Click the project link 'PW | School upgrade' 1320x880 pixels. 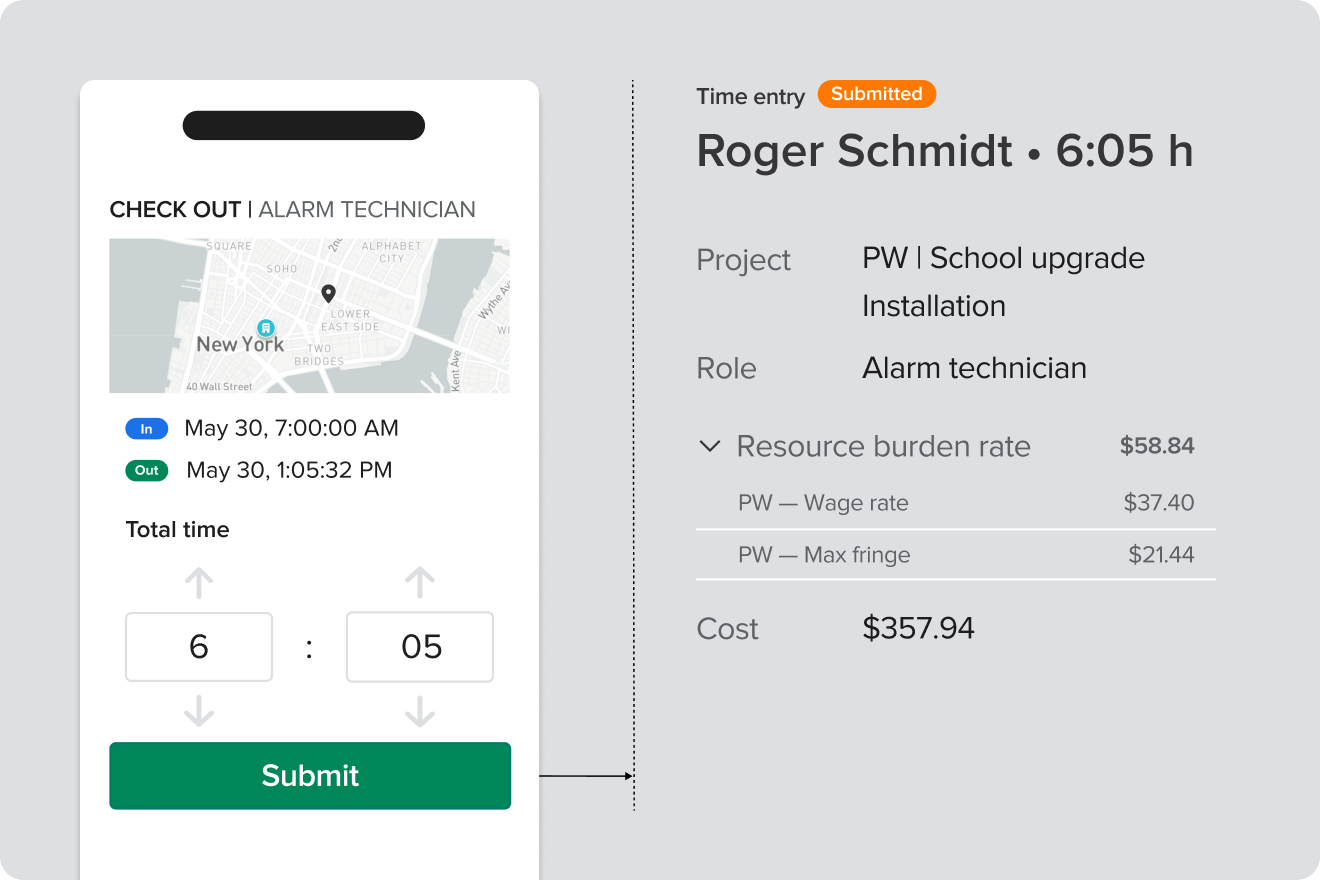tap(1003, 258)
